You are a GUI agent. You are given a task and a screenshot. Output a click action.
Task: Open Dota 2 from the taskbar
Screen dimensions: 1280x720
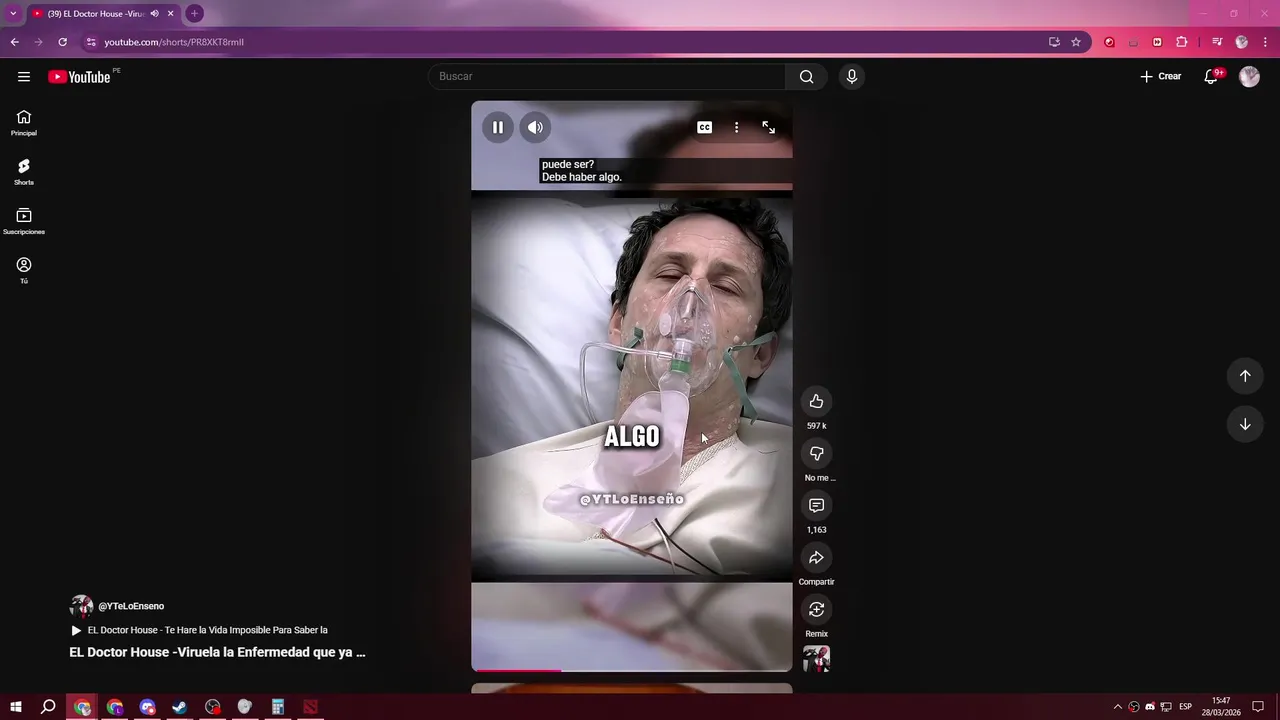(x=310, y=707)
